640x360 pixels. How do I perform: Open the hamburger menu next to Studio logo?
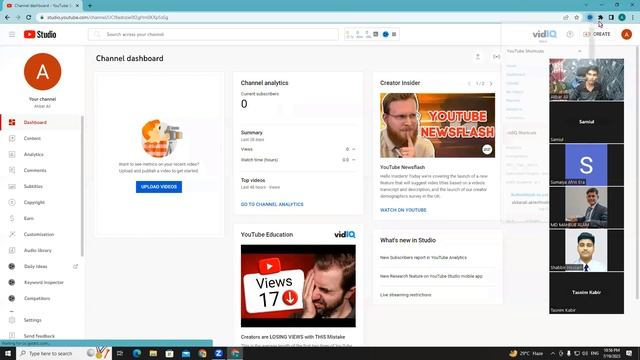pos(12,34)
